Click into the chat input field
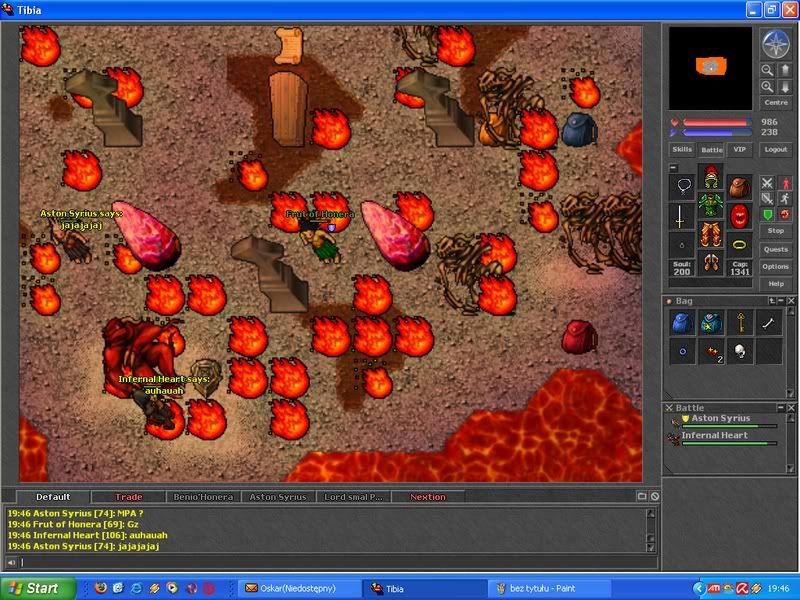Viewport: 800px width, 600px height. coord(338,562)
